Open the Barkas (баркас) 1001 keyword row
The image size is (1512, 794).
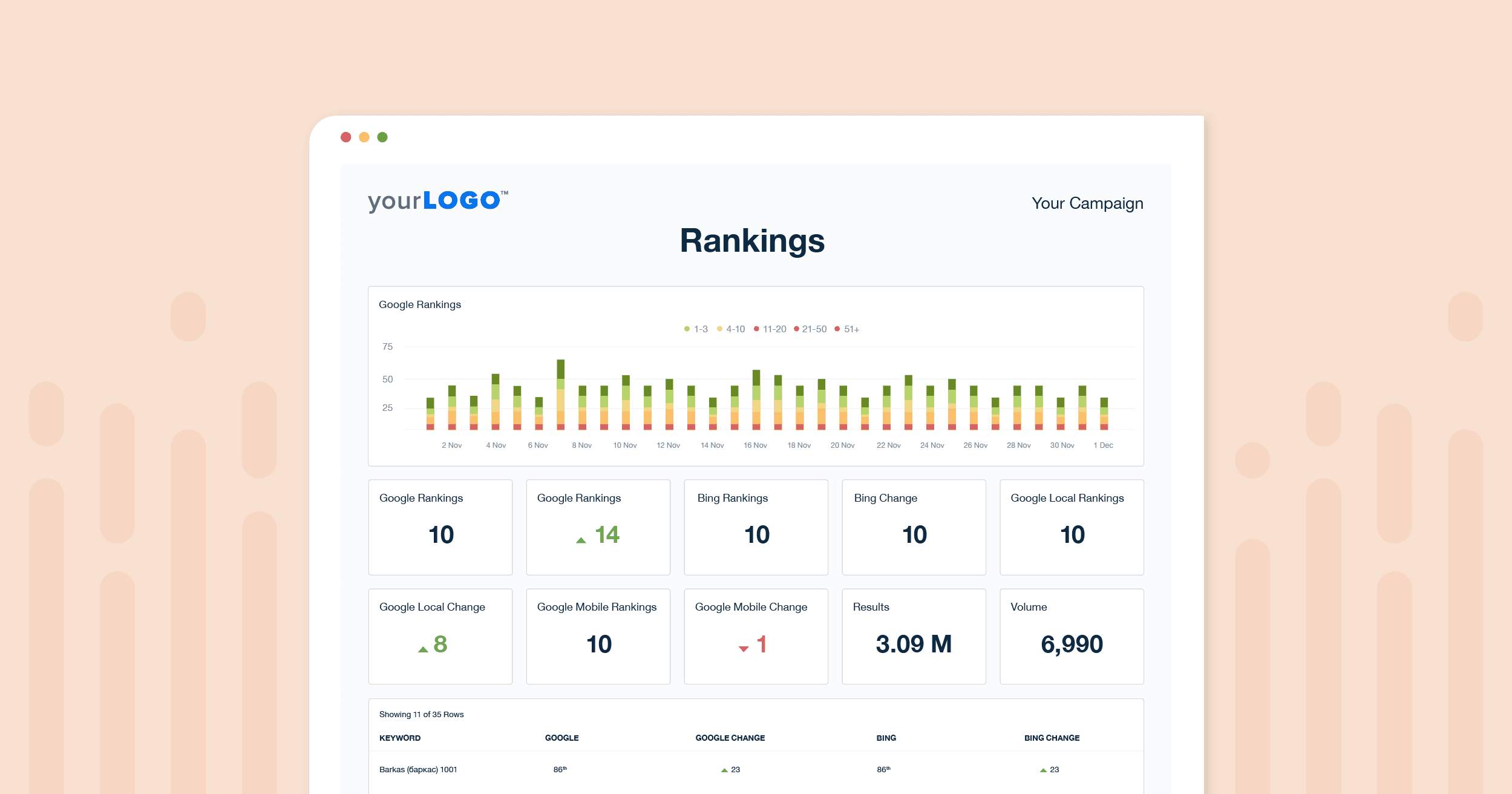click(417, 769)
